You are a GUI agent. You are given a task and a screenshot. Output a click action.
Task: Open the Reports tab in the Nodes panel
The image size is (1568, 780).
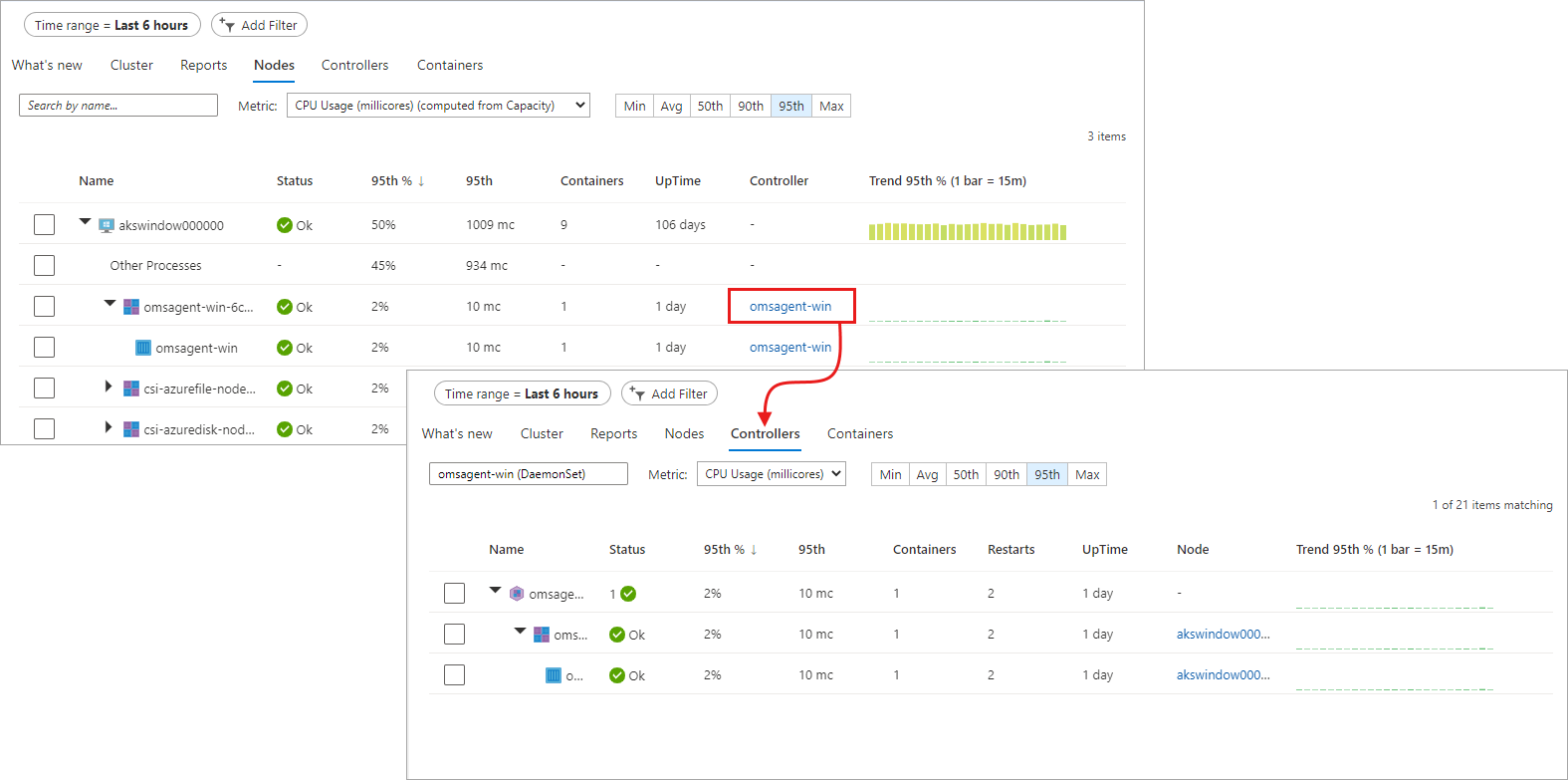(x=204, y=66)
